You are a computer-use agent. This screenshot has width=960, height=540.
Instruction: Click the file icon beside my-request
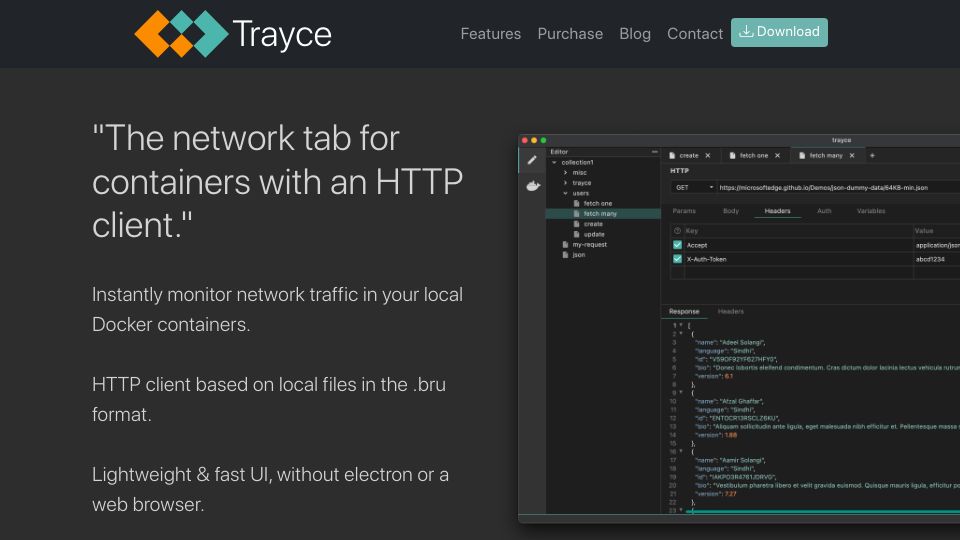coord(565,244)
